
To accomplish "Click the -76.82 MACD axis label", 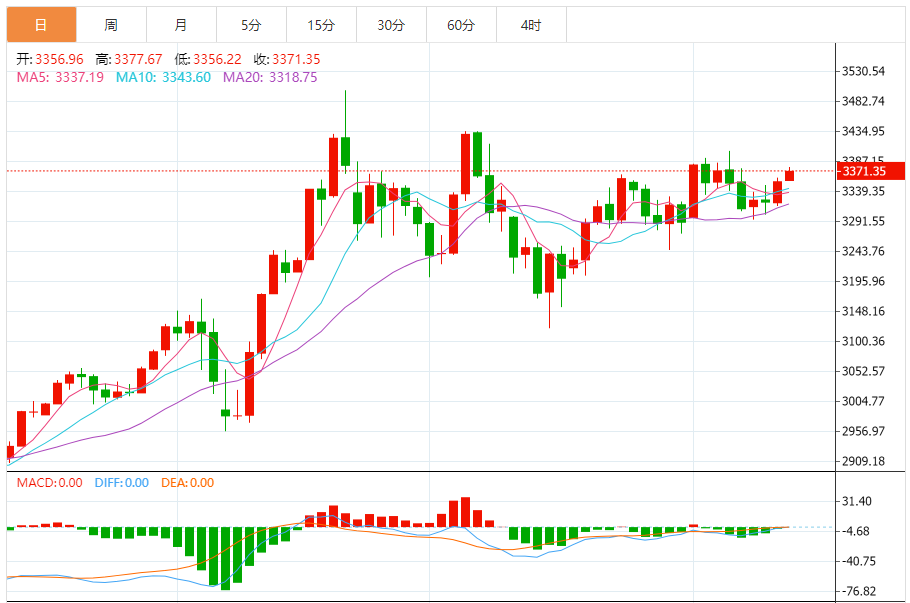I will (858, 591).
